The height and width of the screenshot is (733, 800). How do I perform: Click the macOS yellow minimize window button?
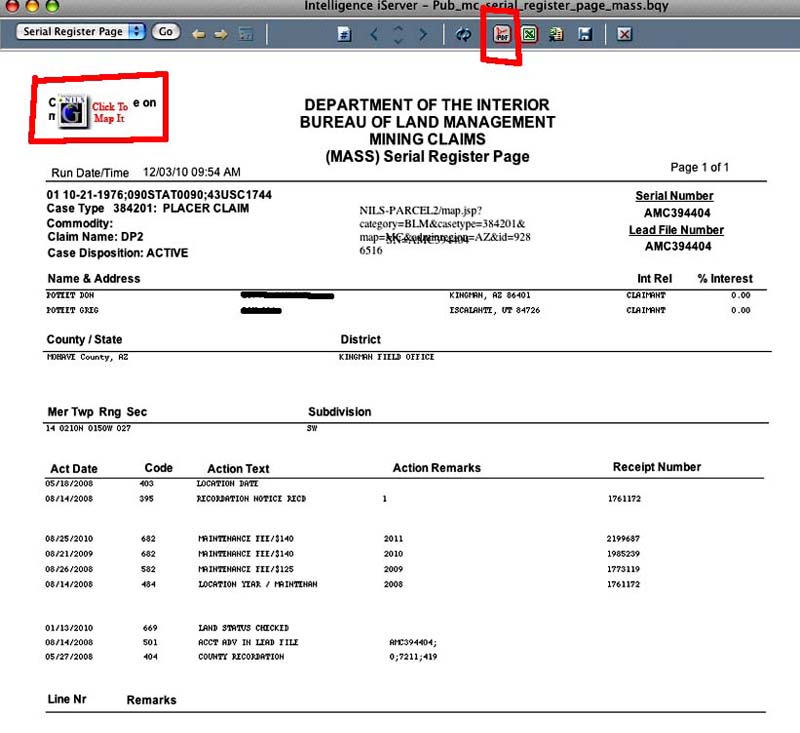(32, 5)
